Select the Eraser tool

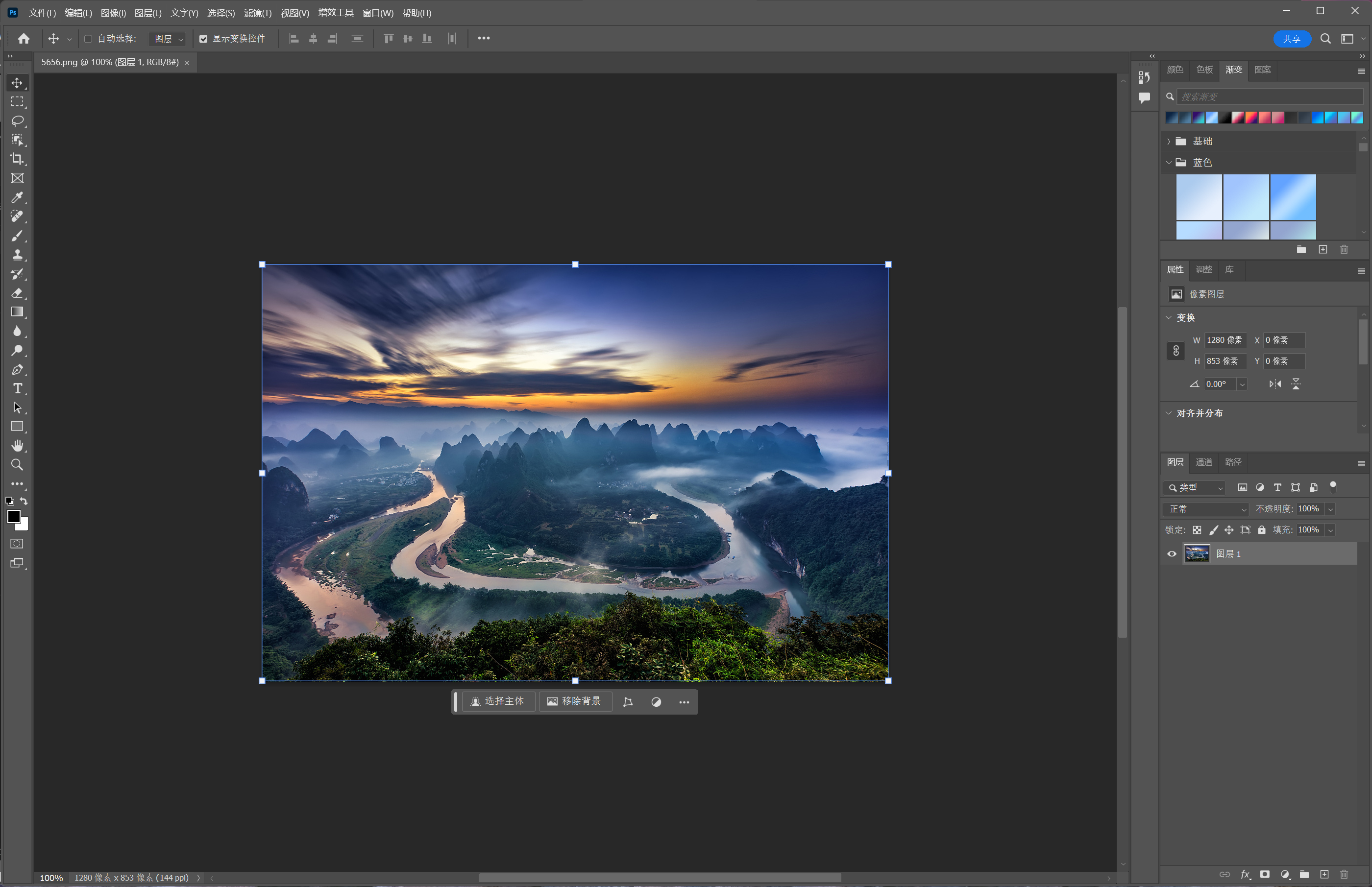tap(17, 293)
